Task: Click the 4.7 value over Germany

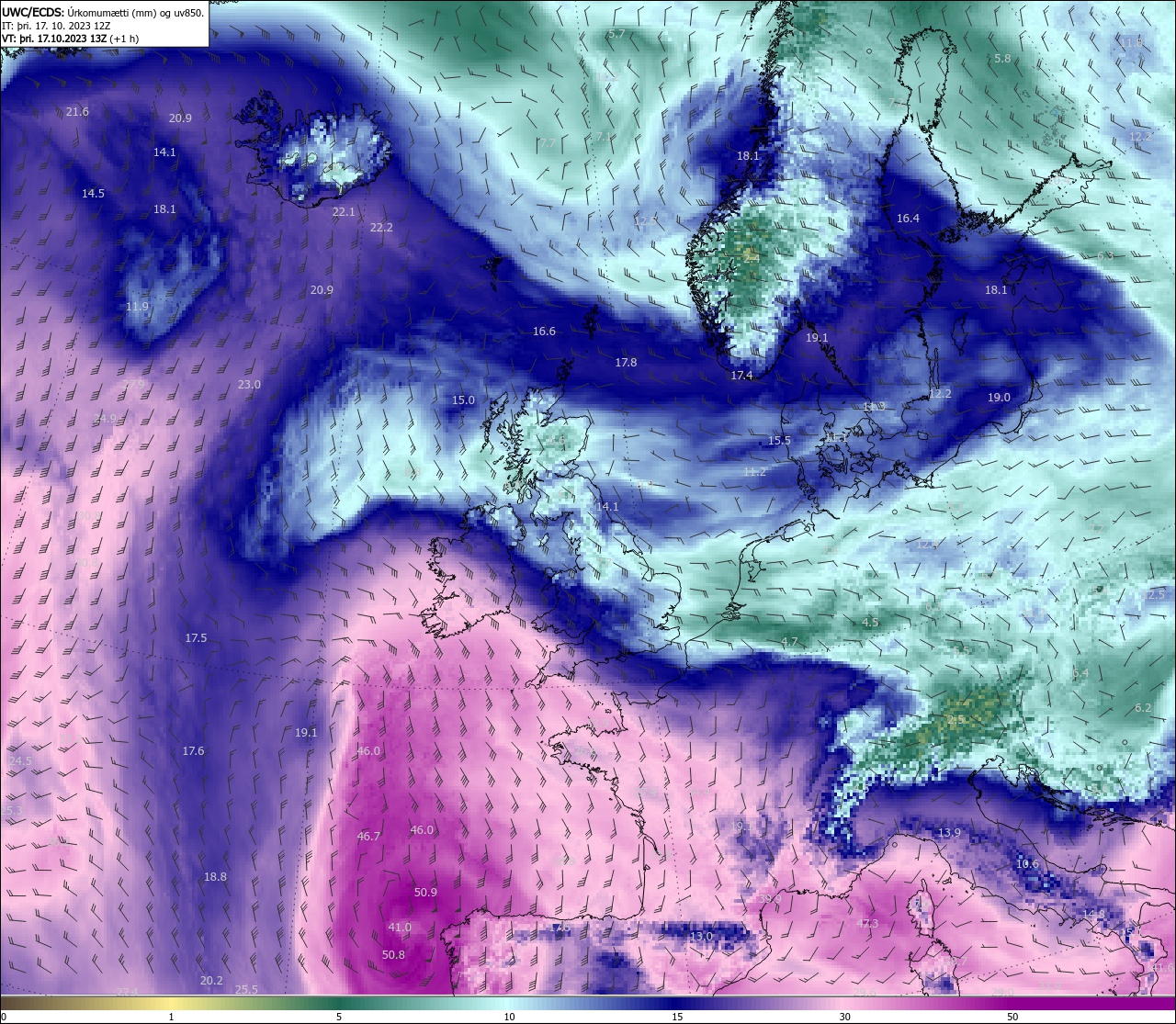Action: point(789,642)
